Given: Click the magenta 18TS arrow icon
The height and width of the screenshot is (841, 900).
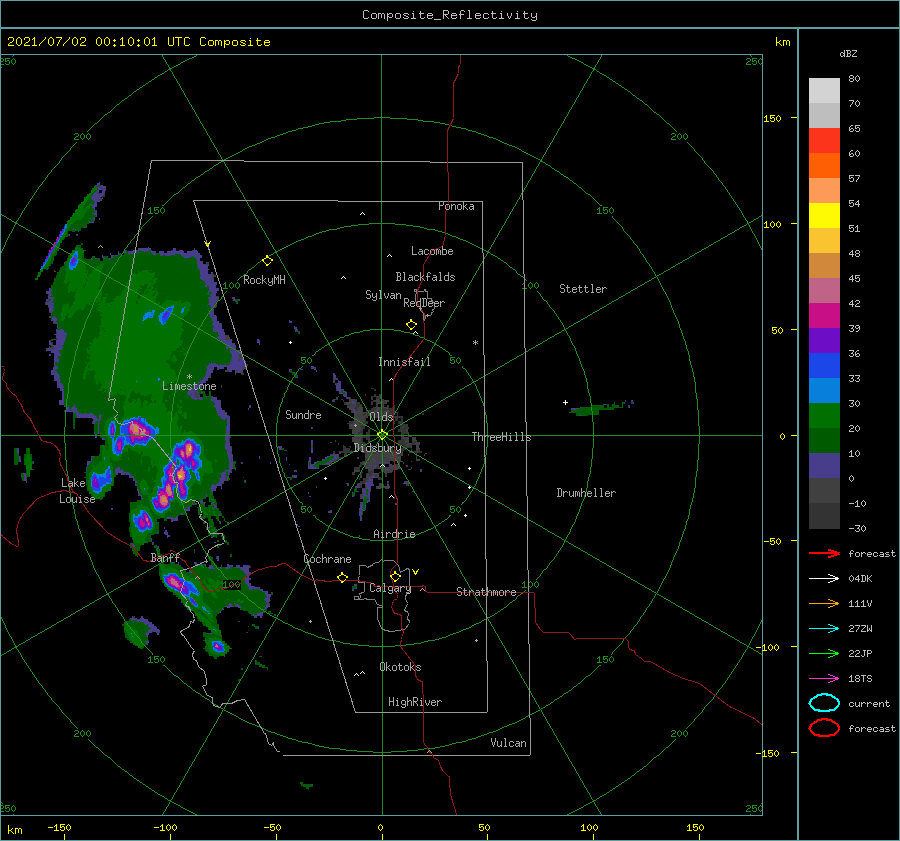Looking at the screenshot, I should [824, 679].
